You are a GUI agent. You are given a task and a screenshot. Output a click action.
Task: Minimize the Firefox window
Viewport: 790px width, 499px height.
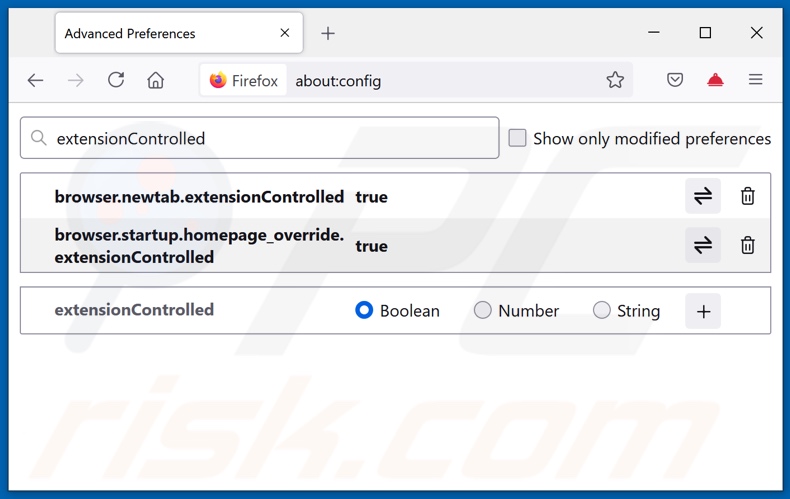pyautogui.click(x=654, y=33)
